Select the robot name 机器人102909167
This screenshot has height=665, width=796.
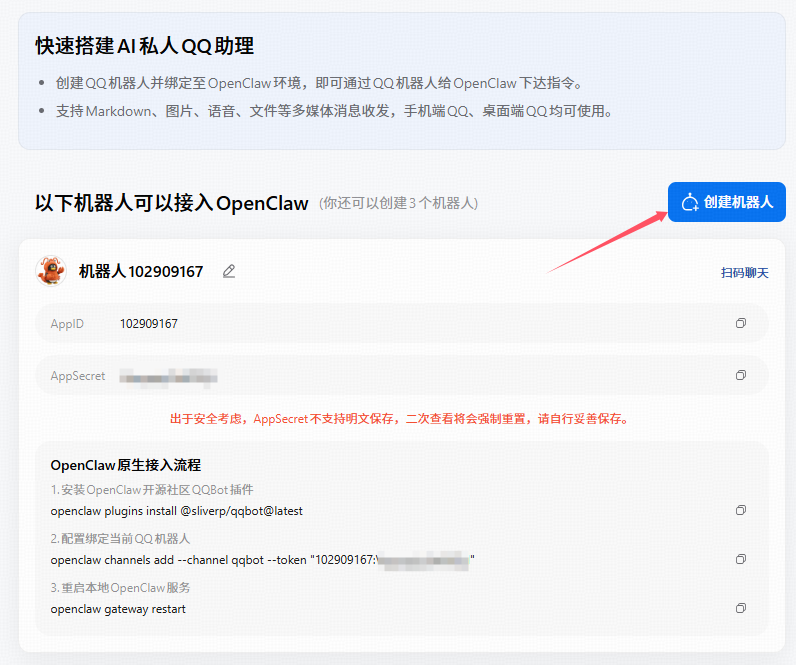coord(141,272)
